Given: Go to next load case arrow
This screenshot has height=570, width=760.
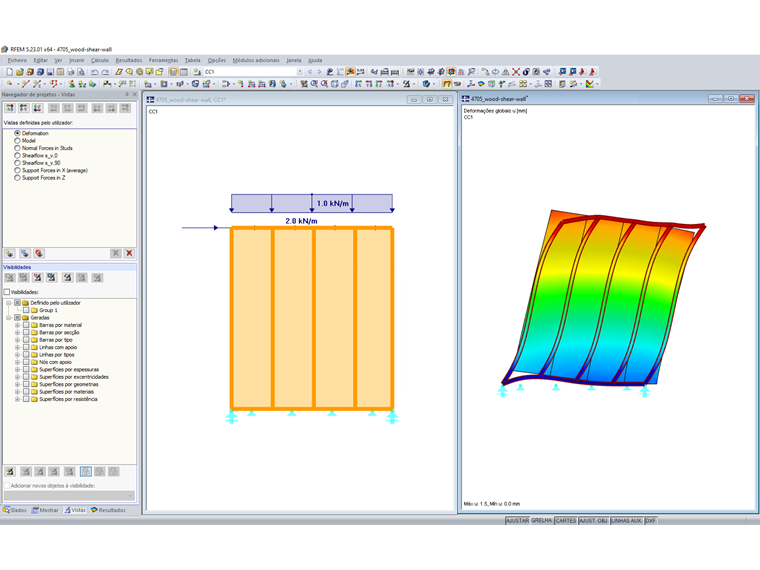Looking at the screenshot, I should pyautogui.click(x=319, y=72).
